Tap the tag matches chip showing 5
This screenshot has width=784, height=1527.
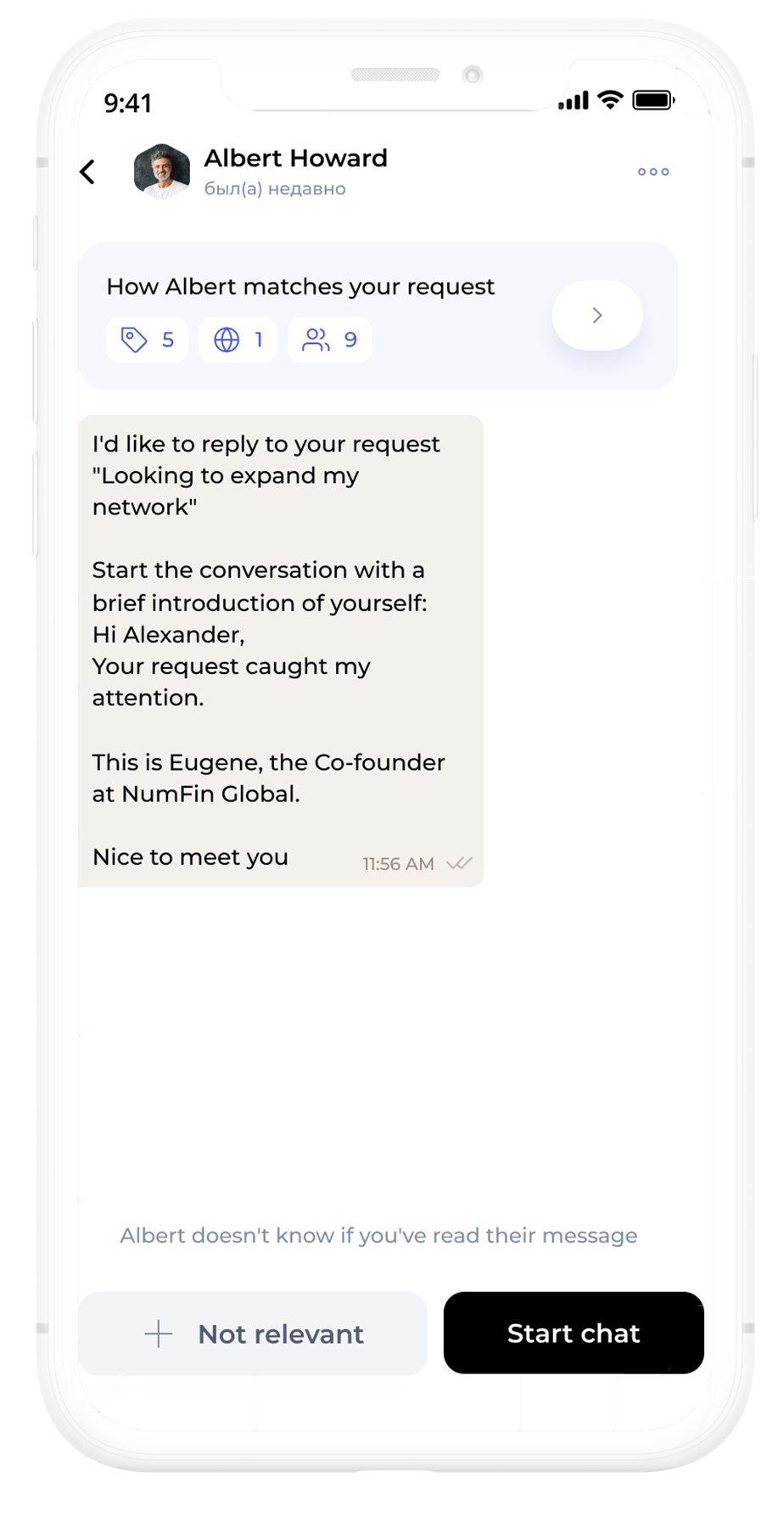click(x=148, y=340)
